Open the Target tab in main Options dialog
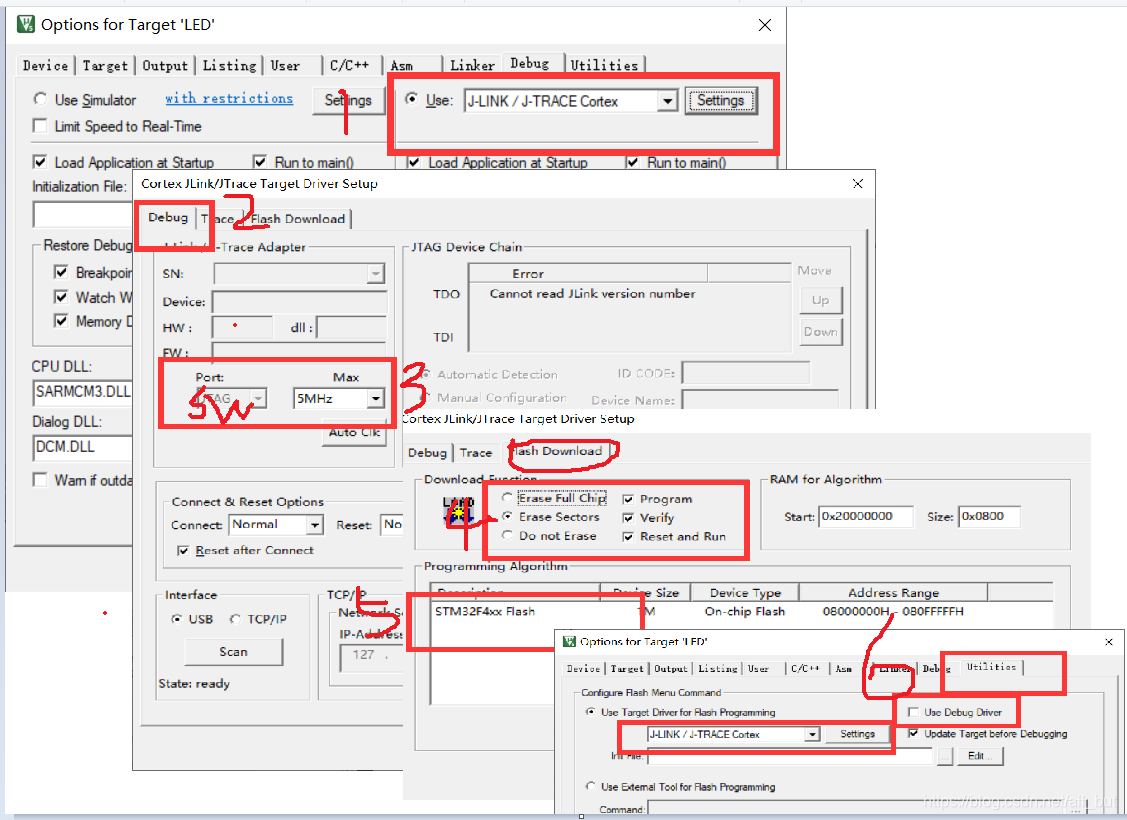The width and height of the screenshot is (1127, 820). tap(105, 65)
